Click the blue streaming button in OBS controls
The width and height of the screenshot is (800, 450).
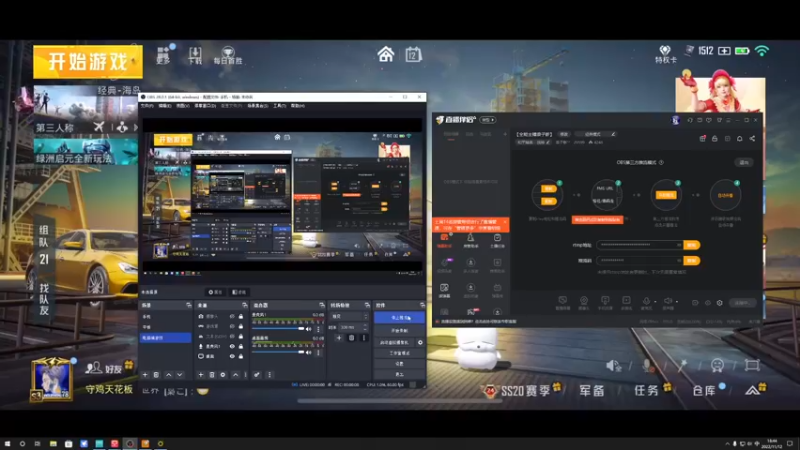tap(400, 317)
